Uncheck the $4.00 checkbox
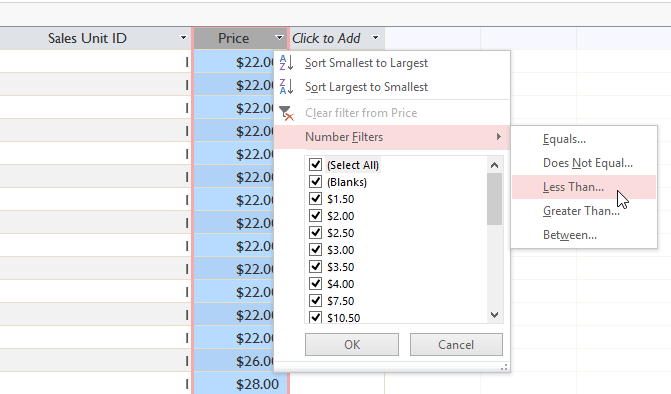Screen dimensions: 671x394 315,284
